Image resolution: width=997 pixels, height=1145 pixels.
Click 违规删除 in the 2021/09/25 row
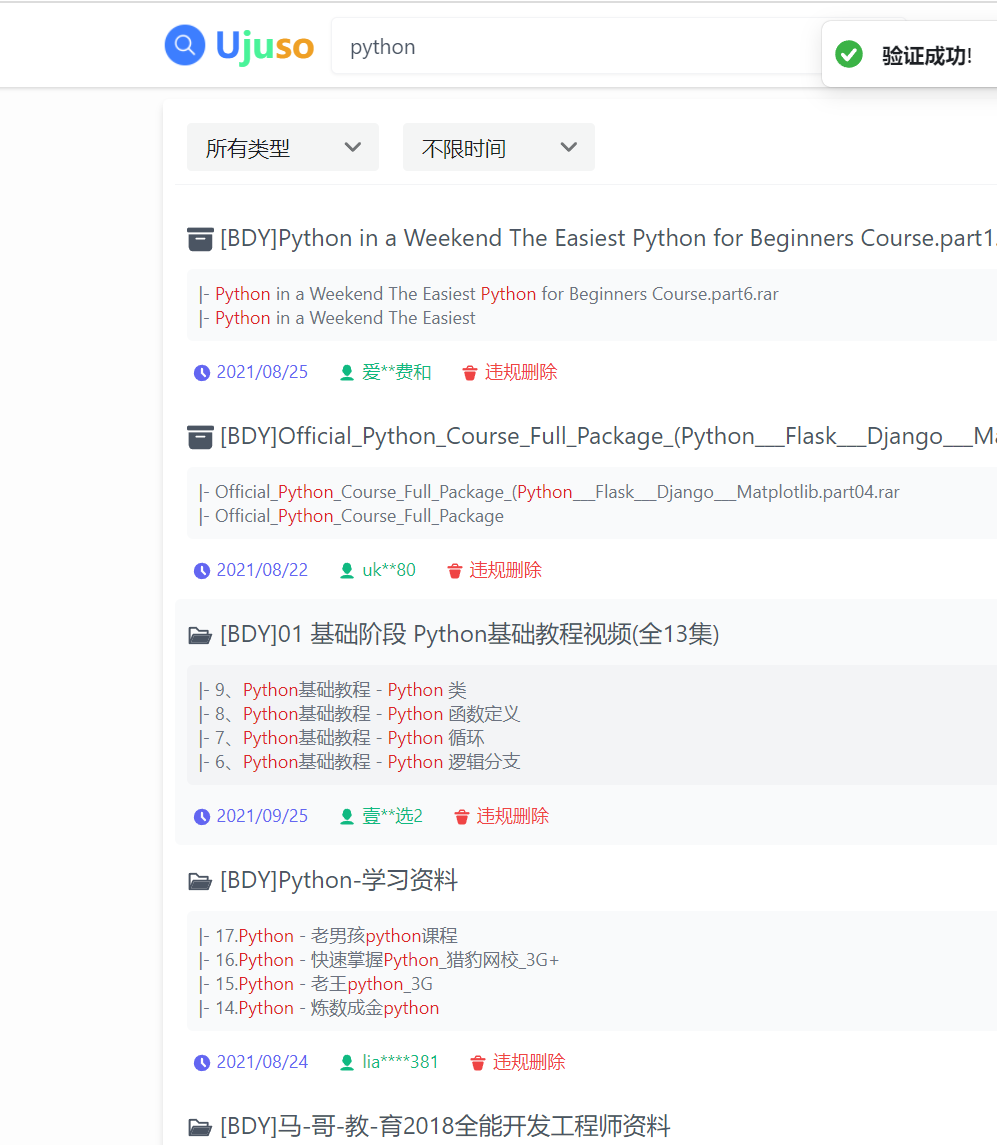point(513,816)
